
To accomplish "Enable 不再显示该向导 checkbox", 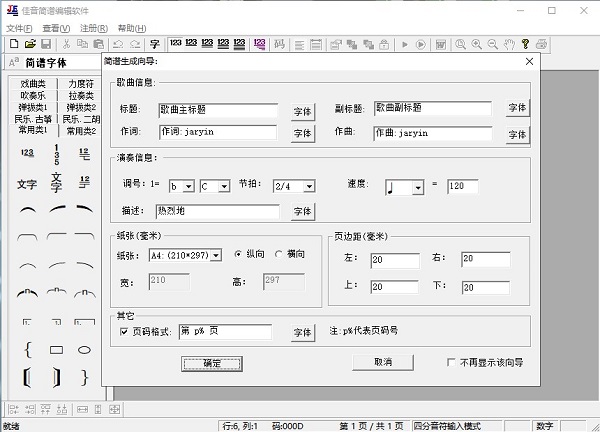I will pyautogui.click(x=452, y=362).
